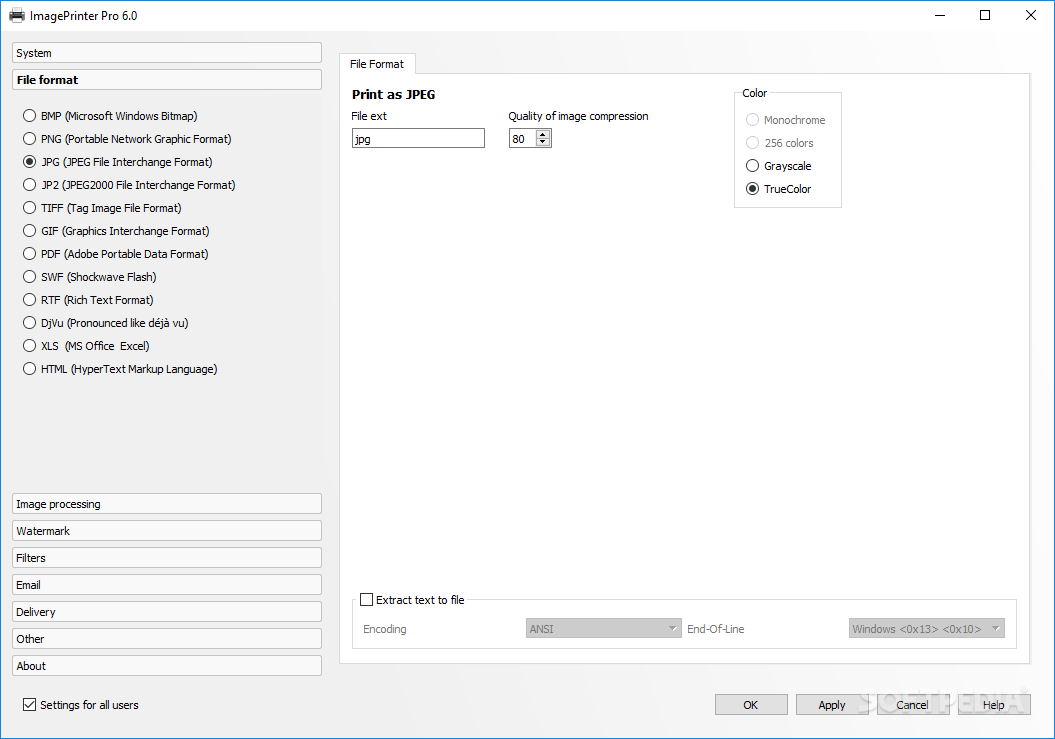The height and width of the screenshot is (739, 1055).
Task: Open the Other section
Action: click(167, 638)
